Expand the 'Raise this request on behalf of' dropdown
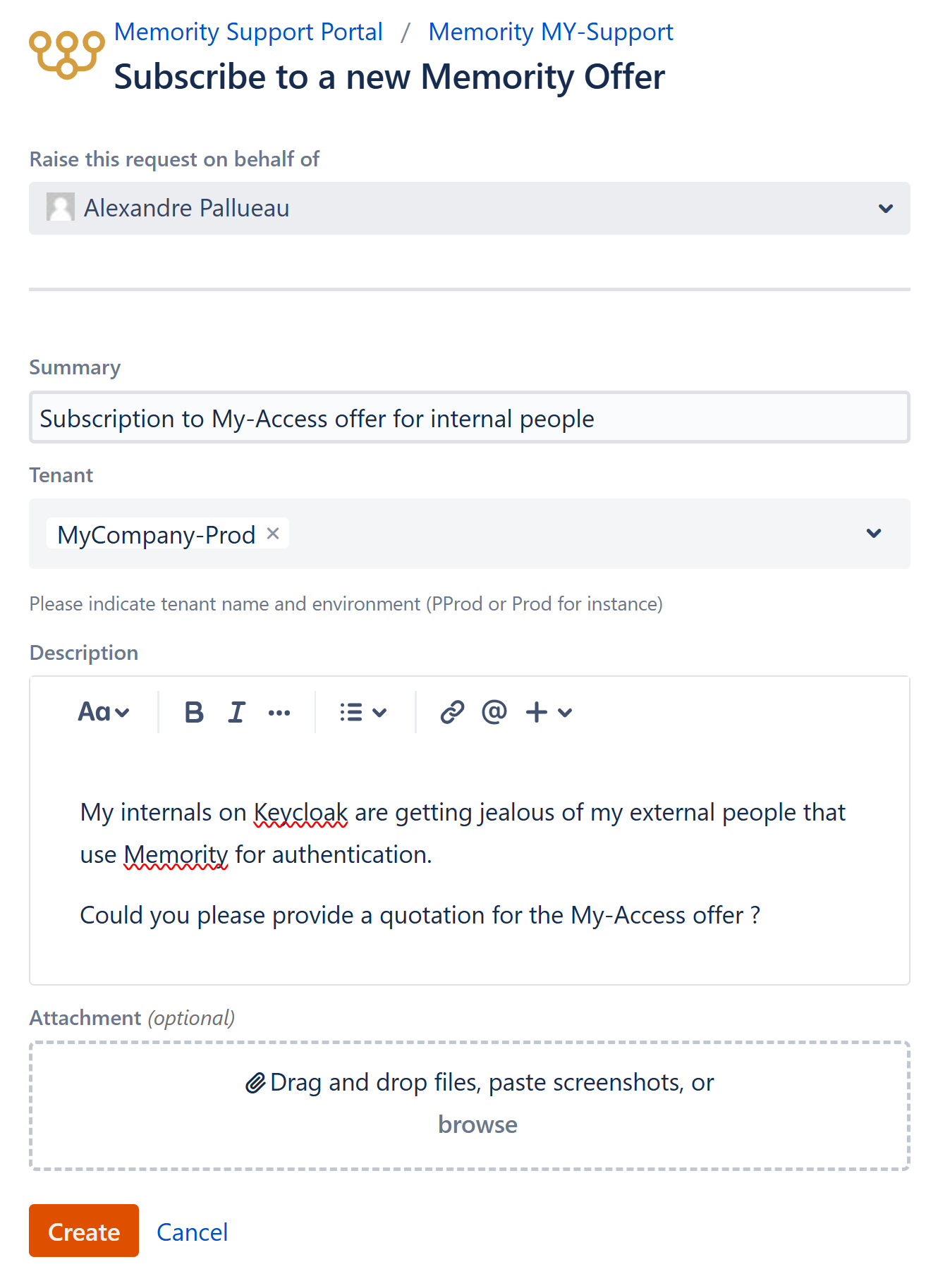 coord(886,209)
